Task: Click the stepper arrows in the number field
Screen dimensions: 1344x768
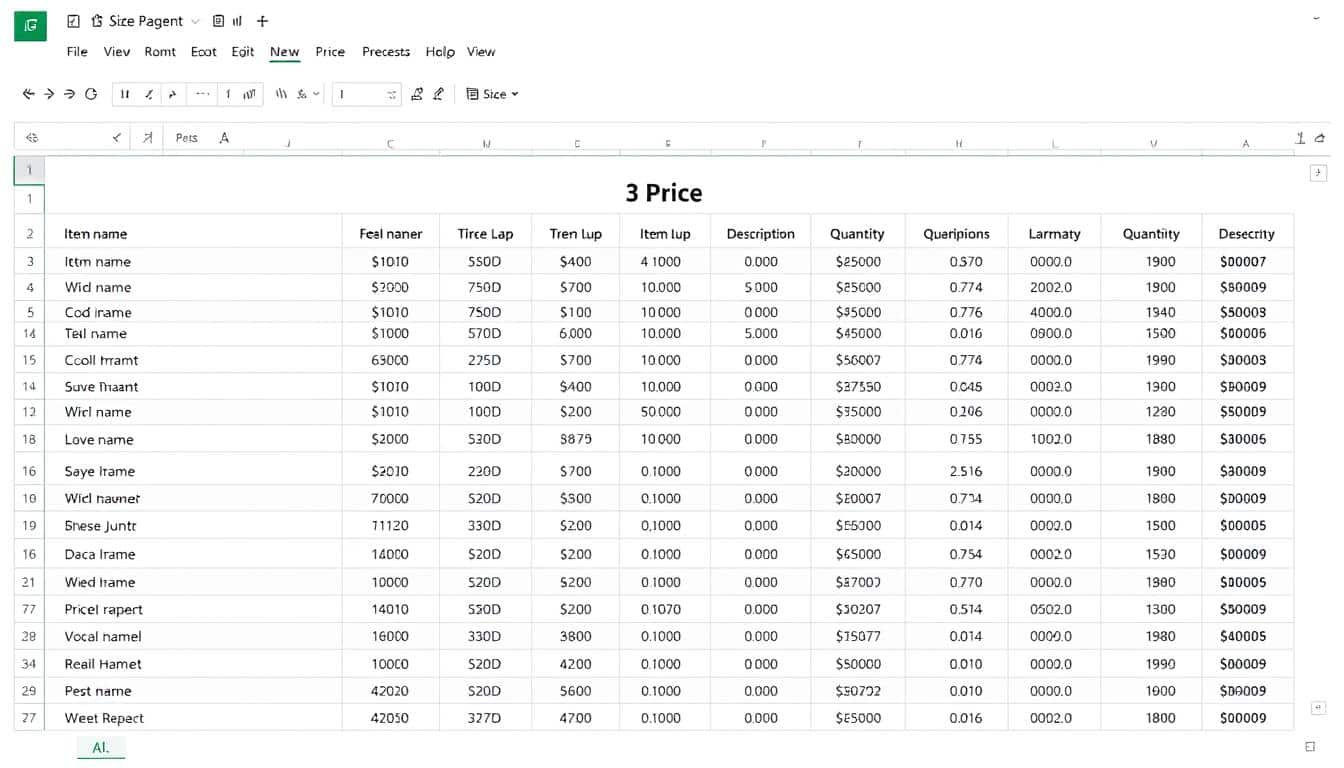Action: (x=392, y=94)
